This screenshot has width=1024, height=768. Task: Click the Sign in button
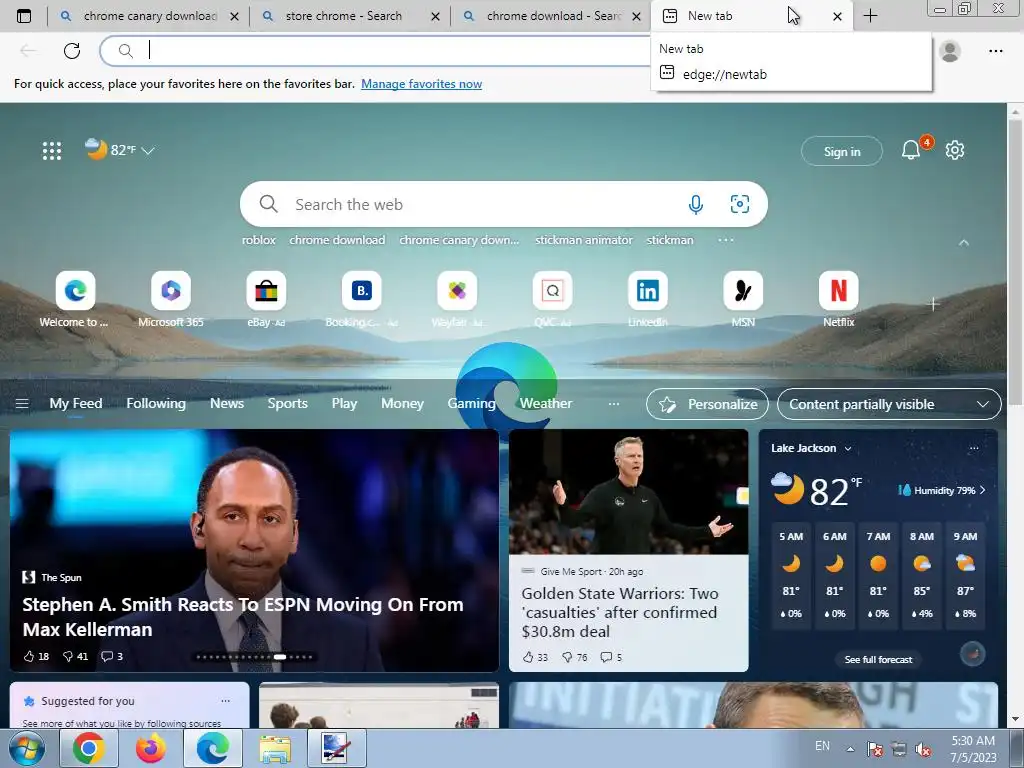coord(842,152)
